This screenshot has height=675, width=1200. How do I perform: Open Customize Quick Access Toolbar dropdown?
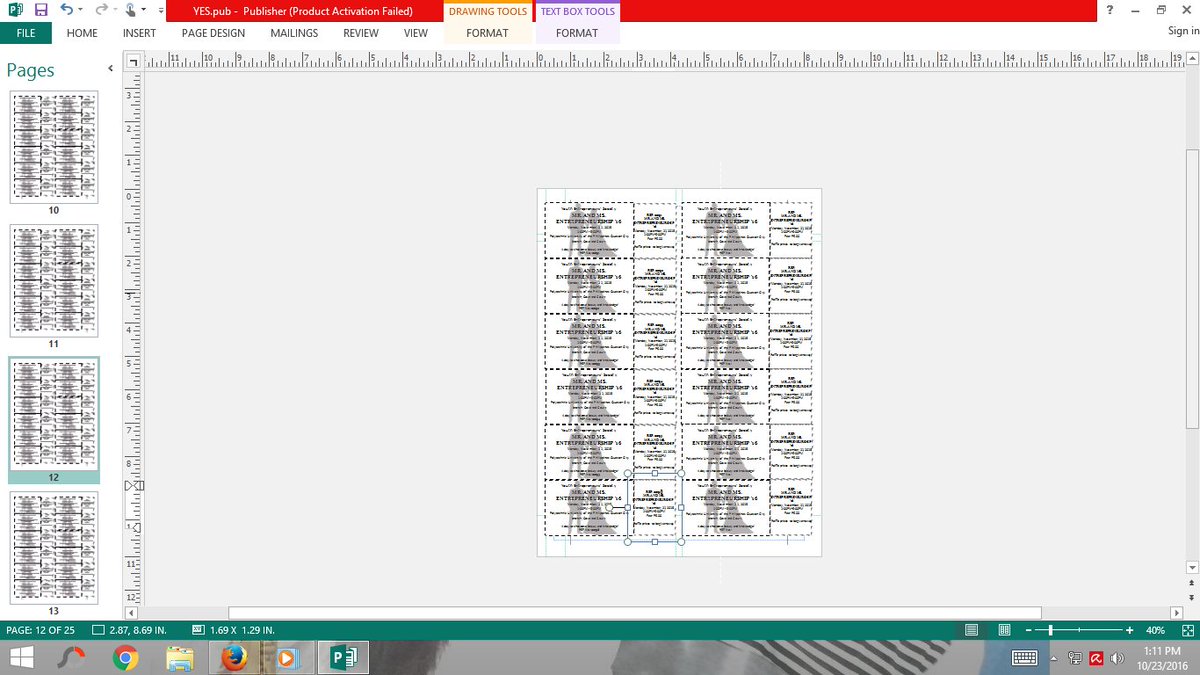[161, 10]
